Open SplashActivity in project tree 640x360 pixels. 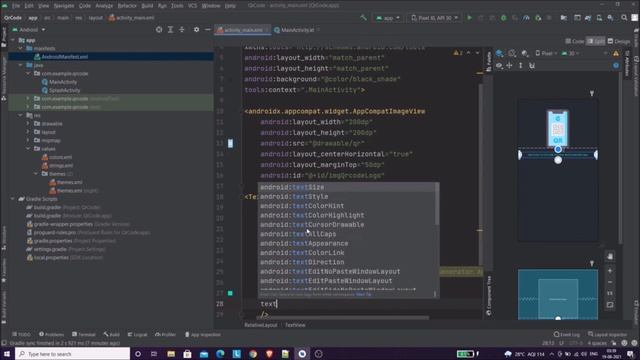[64, 90]
